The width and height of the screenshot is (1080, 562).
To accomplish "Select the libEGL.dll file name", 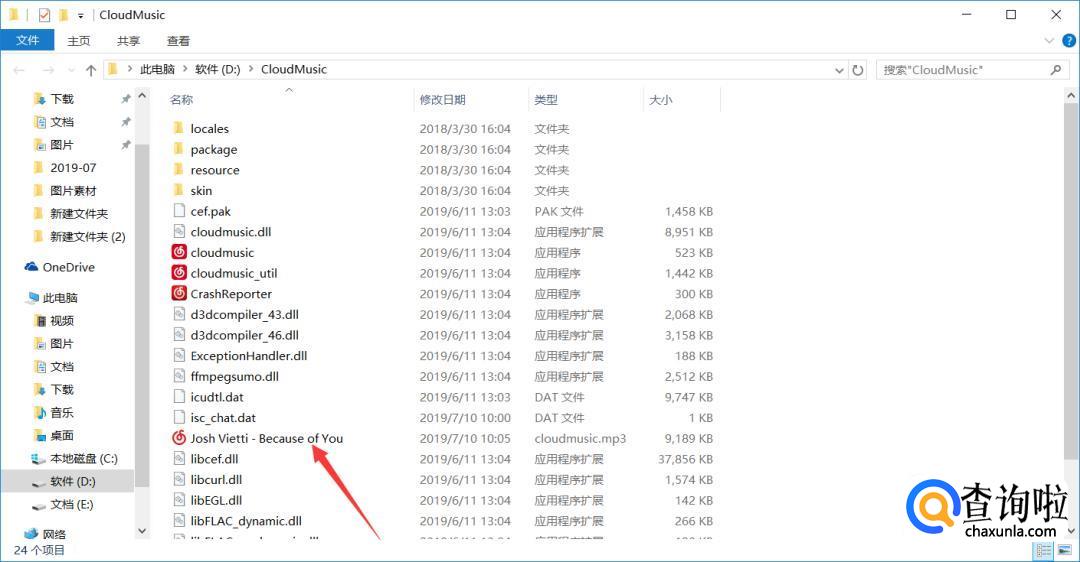I will point(216,501).
